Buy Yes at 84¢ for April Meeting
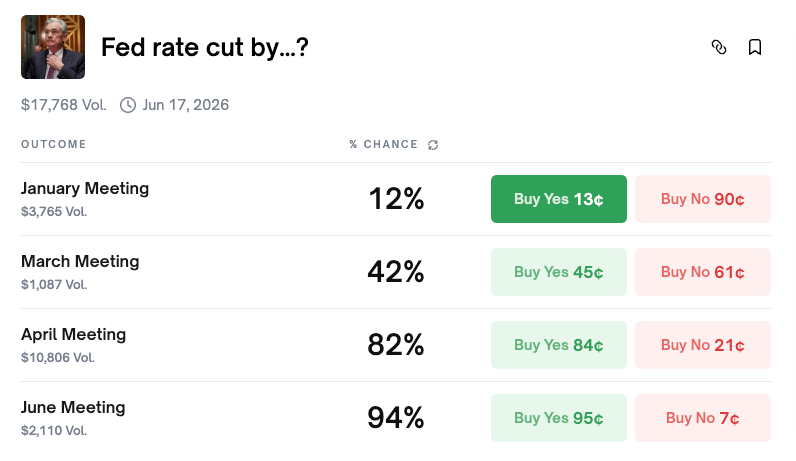796x461 pixels. (558, 345)
